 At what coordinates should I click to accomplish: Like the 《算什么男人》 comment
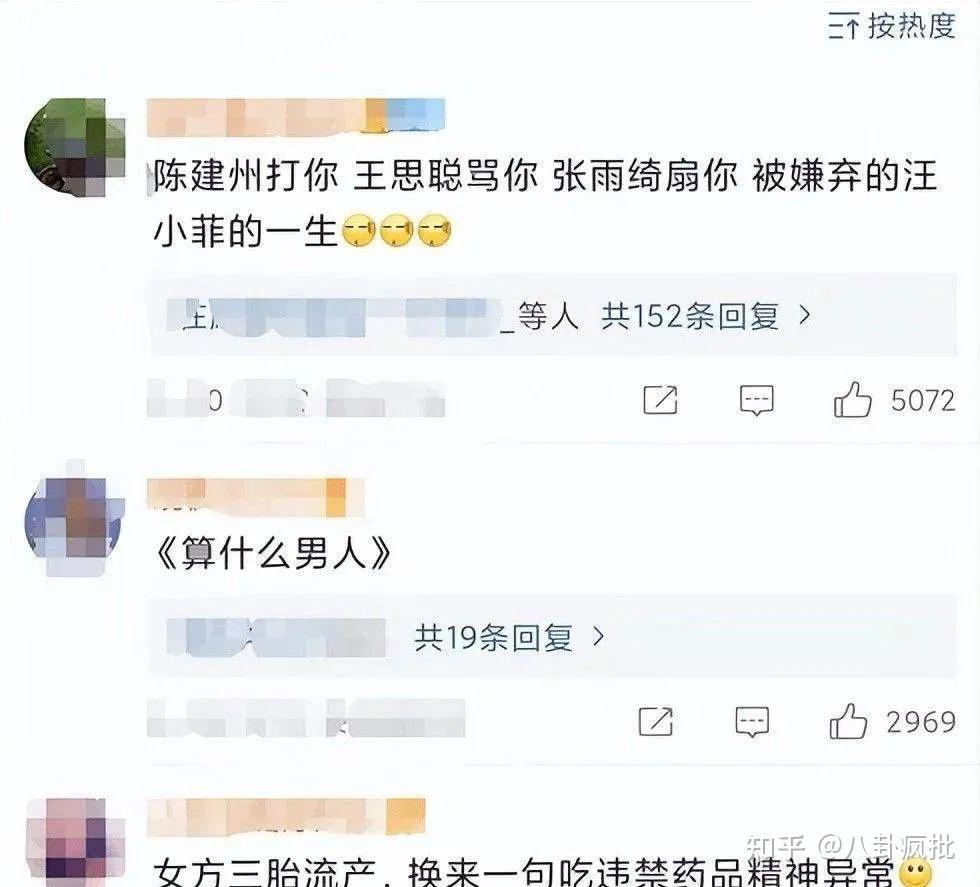848,721
